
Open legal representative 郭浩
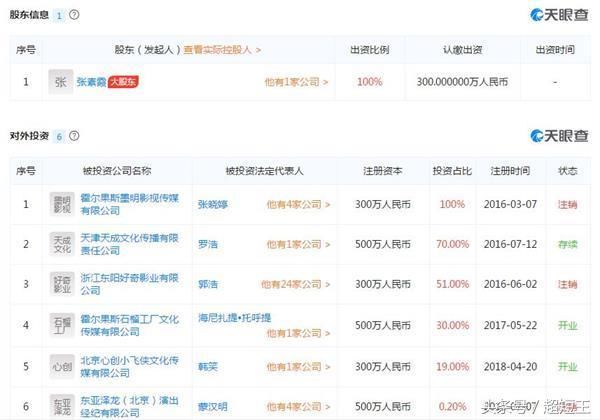(x=208, y=284)
